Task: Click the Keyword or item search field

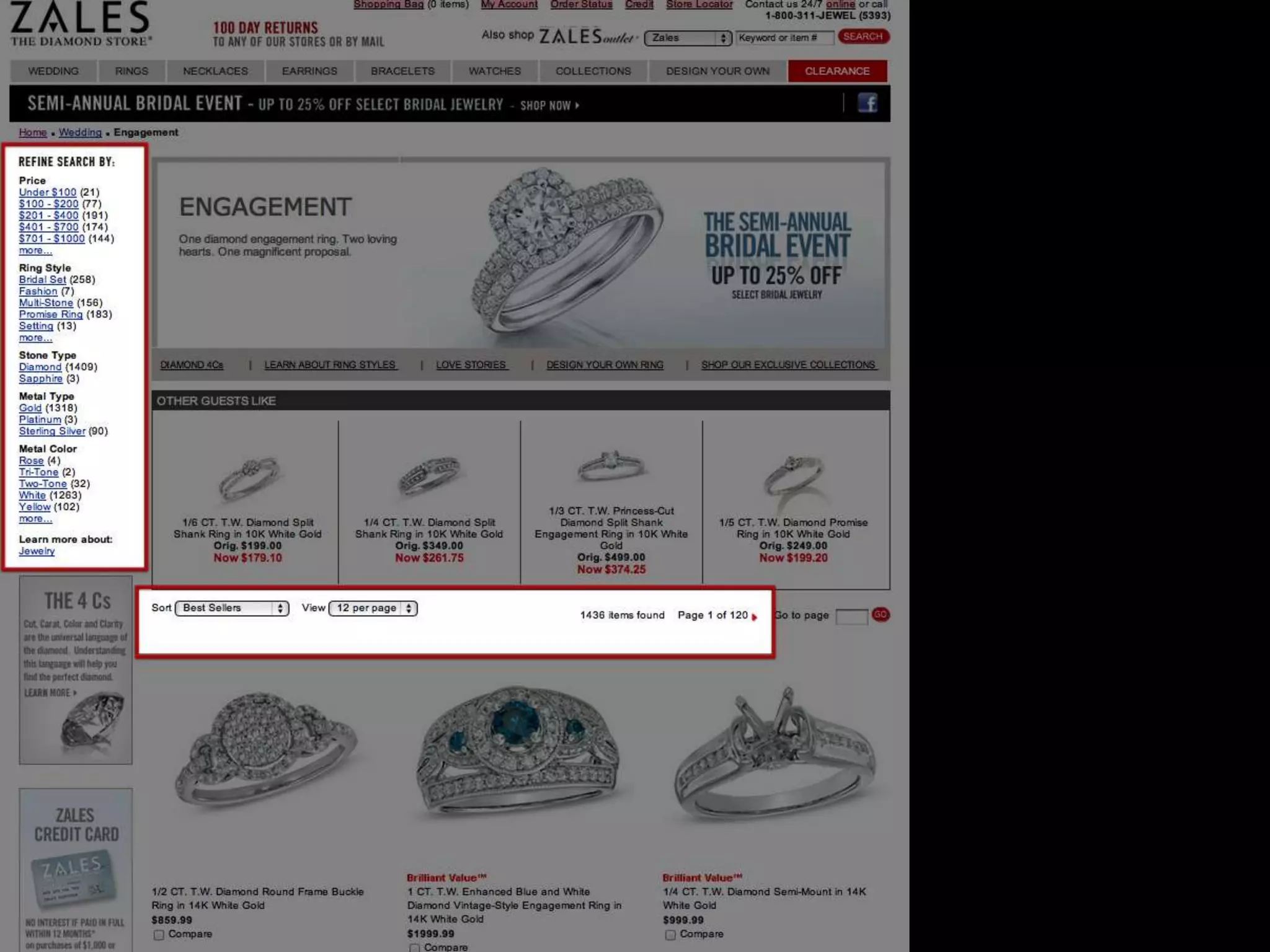Action: point(784,38)
